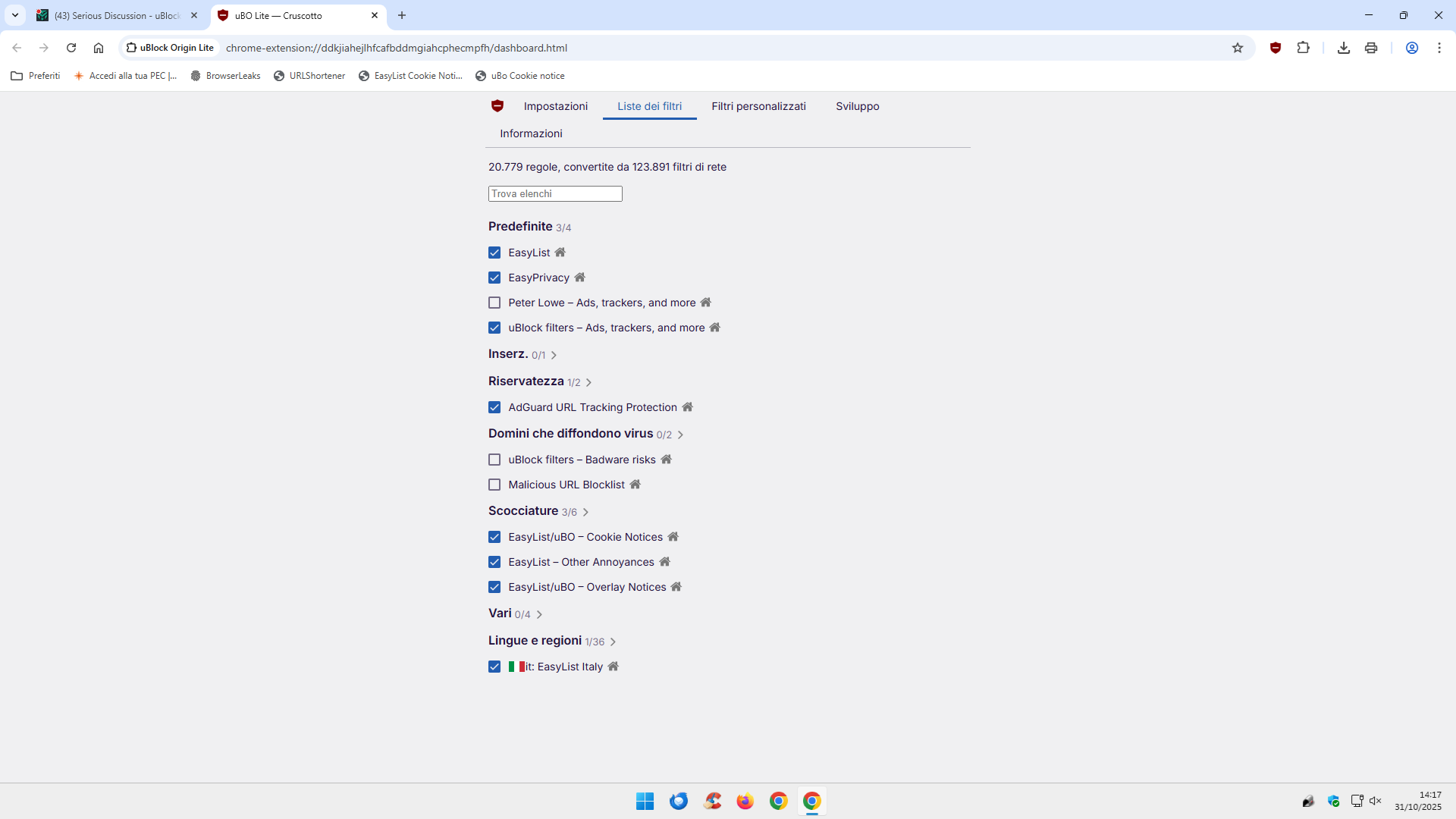Expand the Lingue e regioni section
Image resolution: width=1456 pixels, height=819 pixels.
point(613,642)
